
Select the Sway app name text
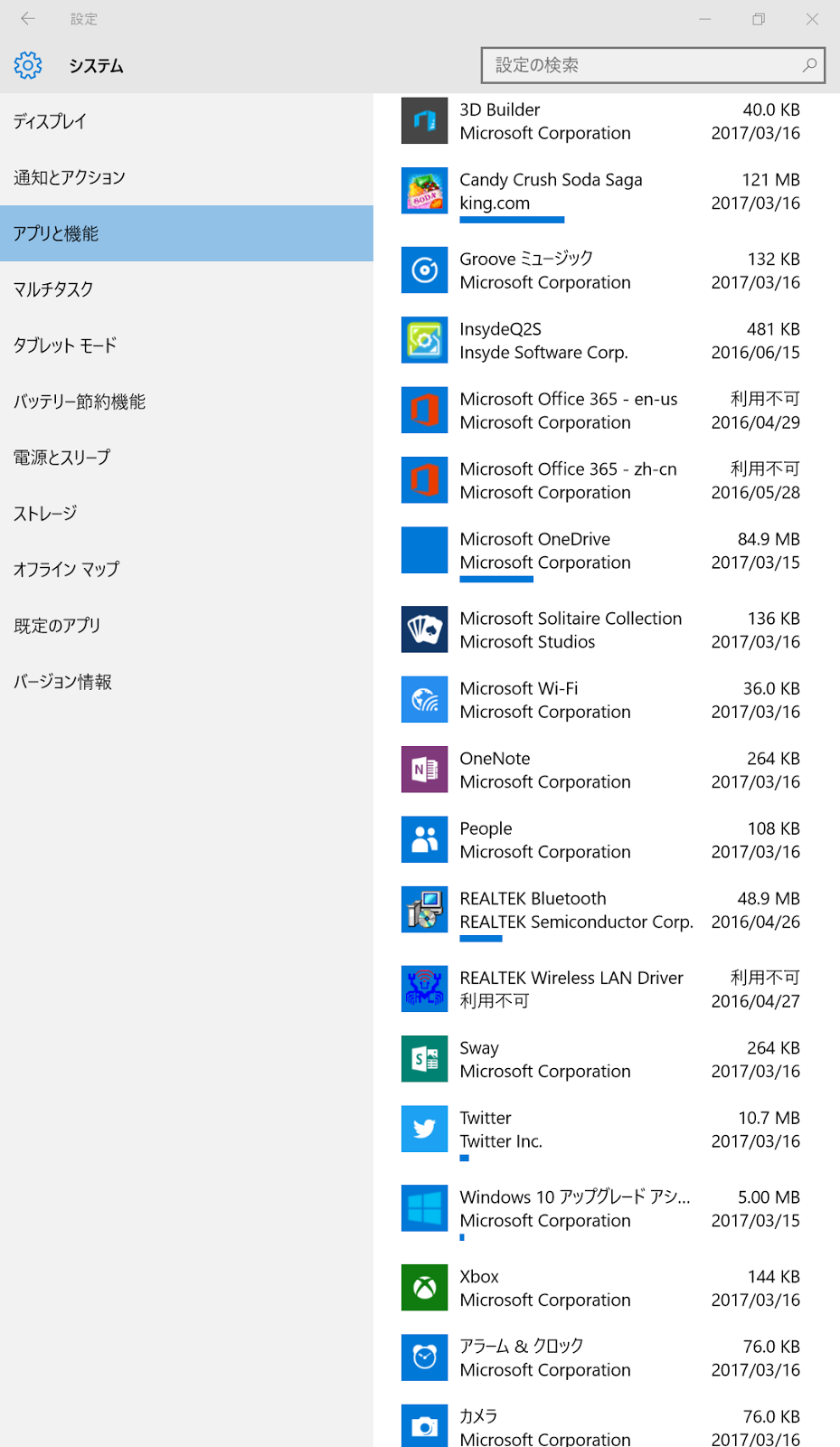[x=479, y=1048]
